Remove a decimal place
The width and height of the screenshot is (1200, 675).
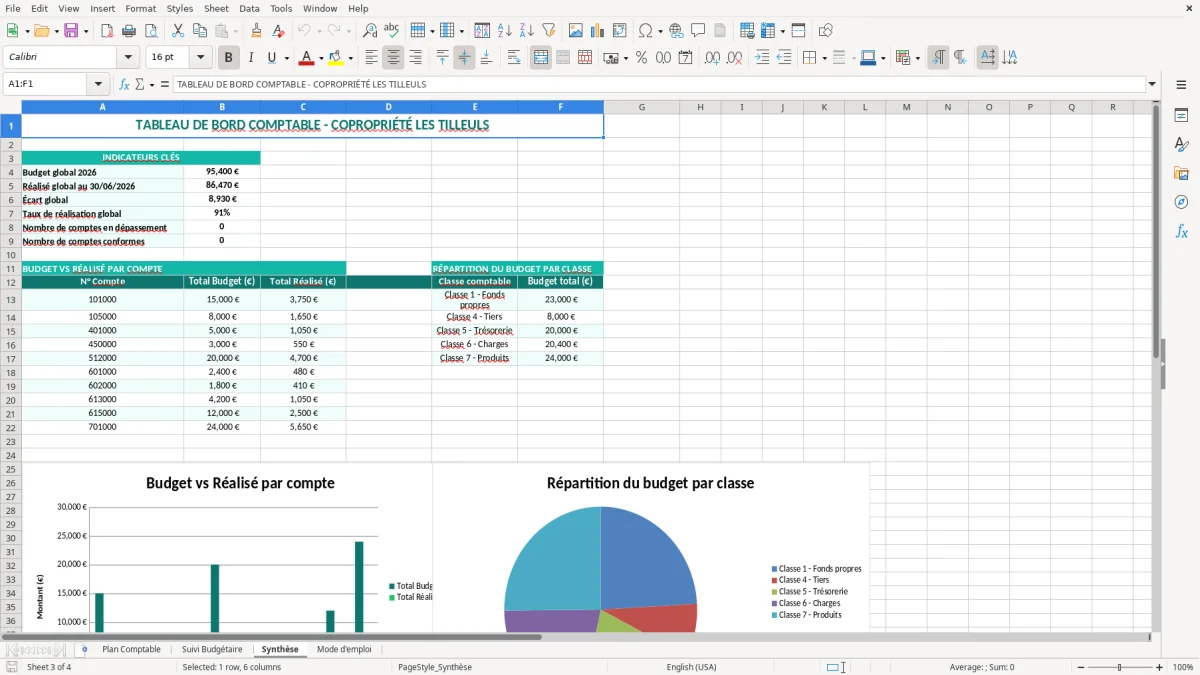point(735,58)
